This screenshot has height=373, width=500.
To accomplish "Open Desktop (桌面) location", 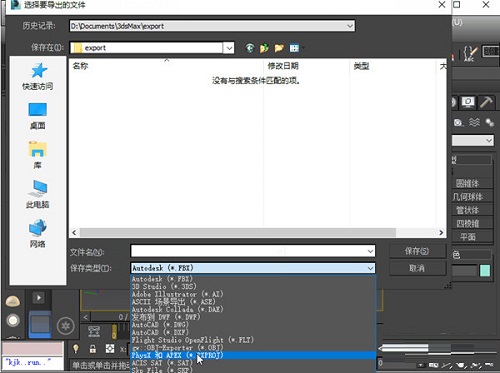I will (x=38, y=116).
